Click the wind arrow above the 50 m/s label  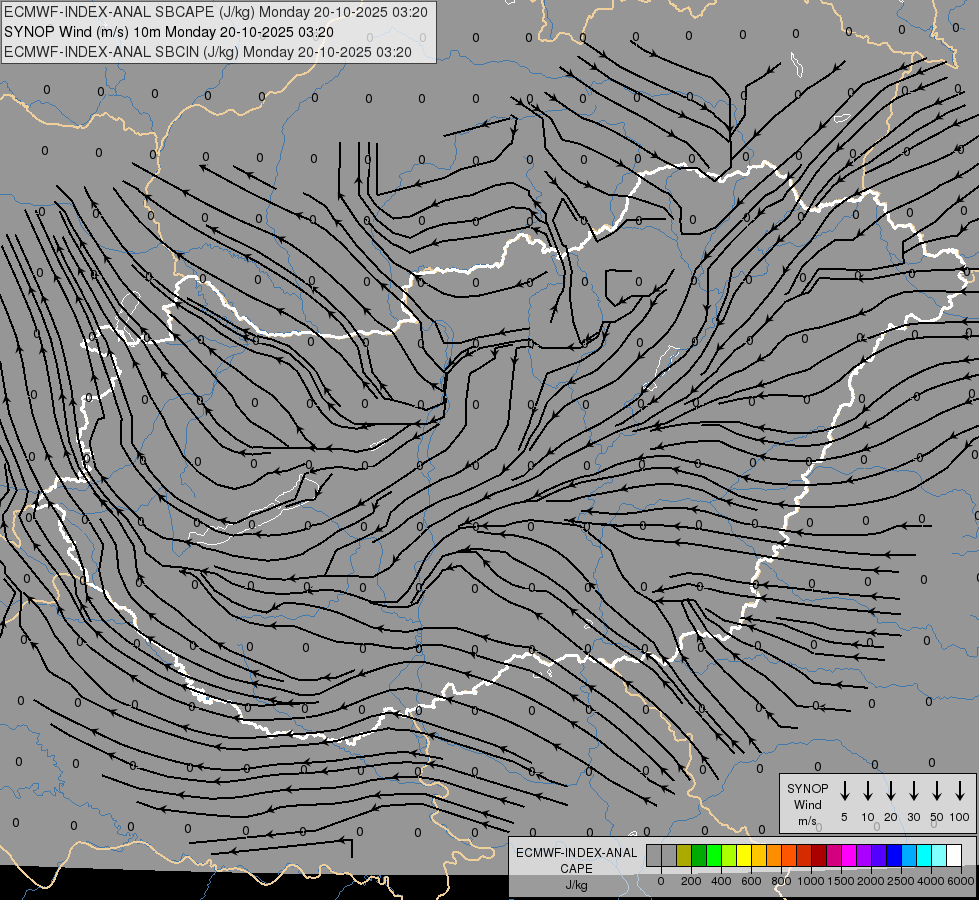[x=937, y=791]
